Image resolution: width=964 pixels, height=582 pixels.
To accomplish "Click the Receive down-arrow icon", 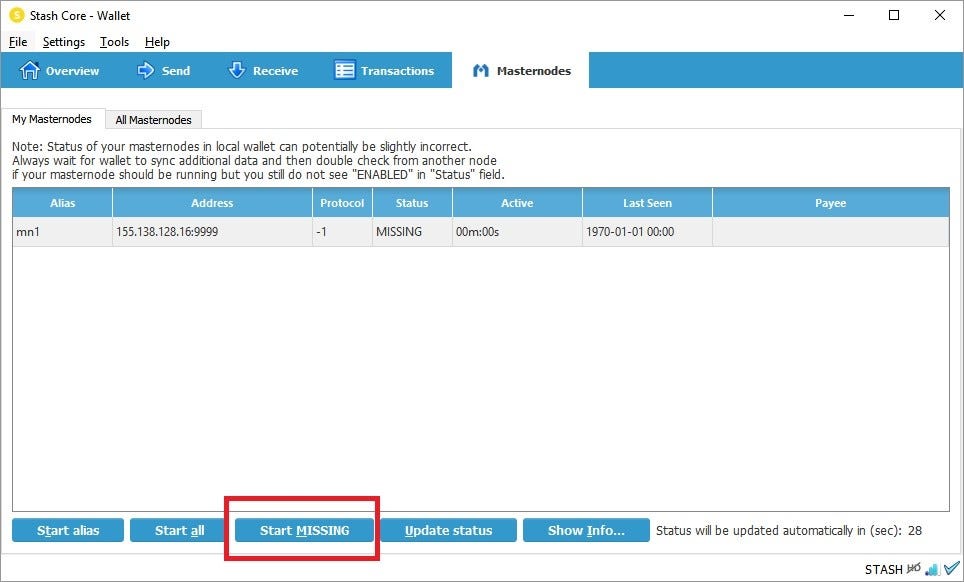I will [237, 71].
